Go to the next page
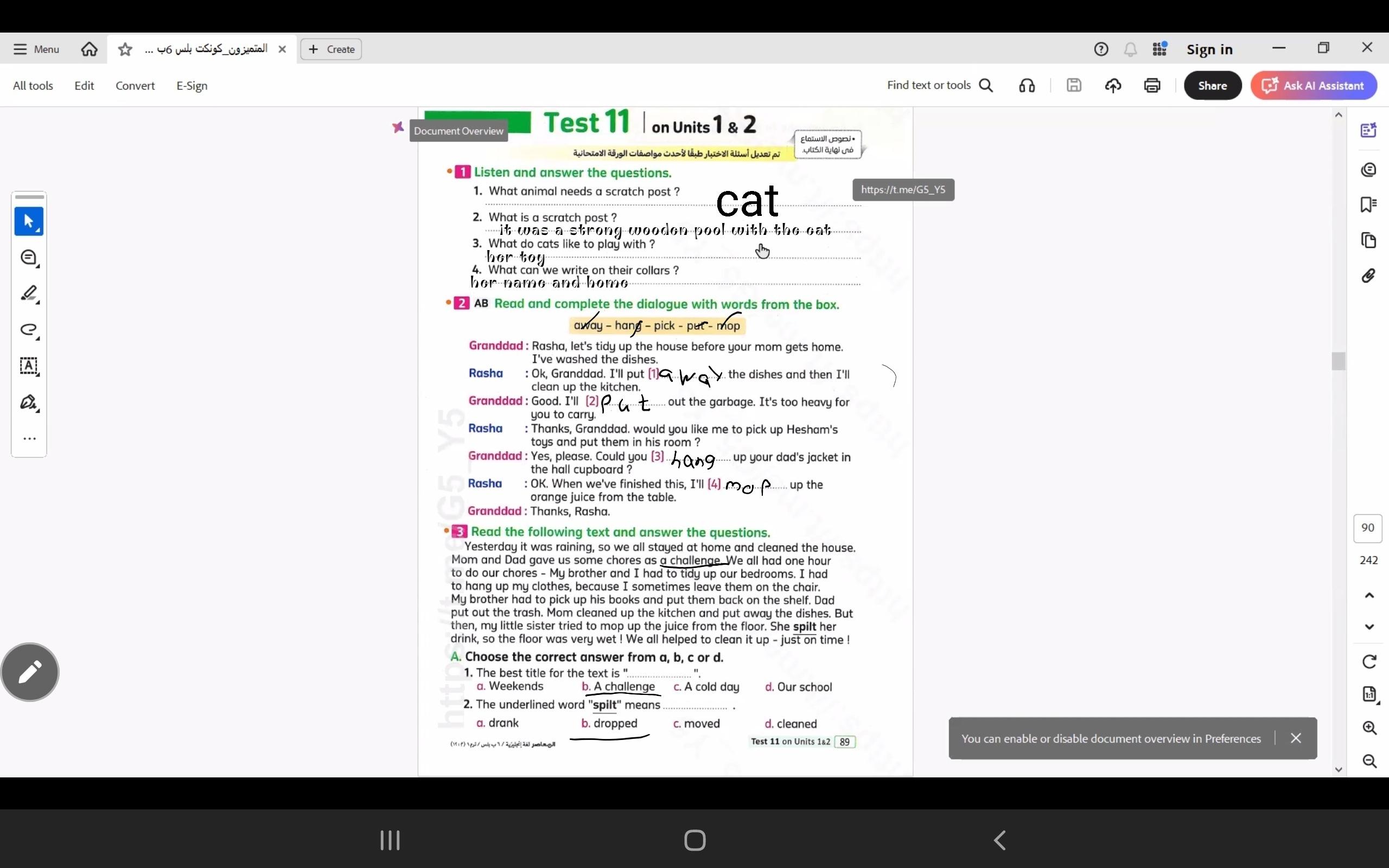1389x868 pixels. [x=1369, y=627]
